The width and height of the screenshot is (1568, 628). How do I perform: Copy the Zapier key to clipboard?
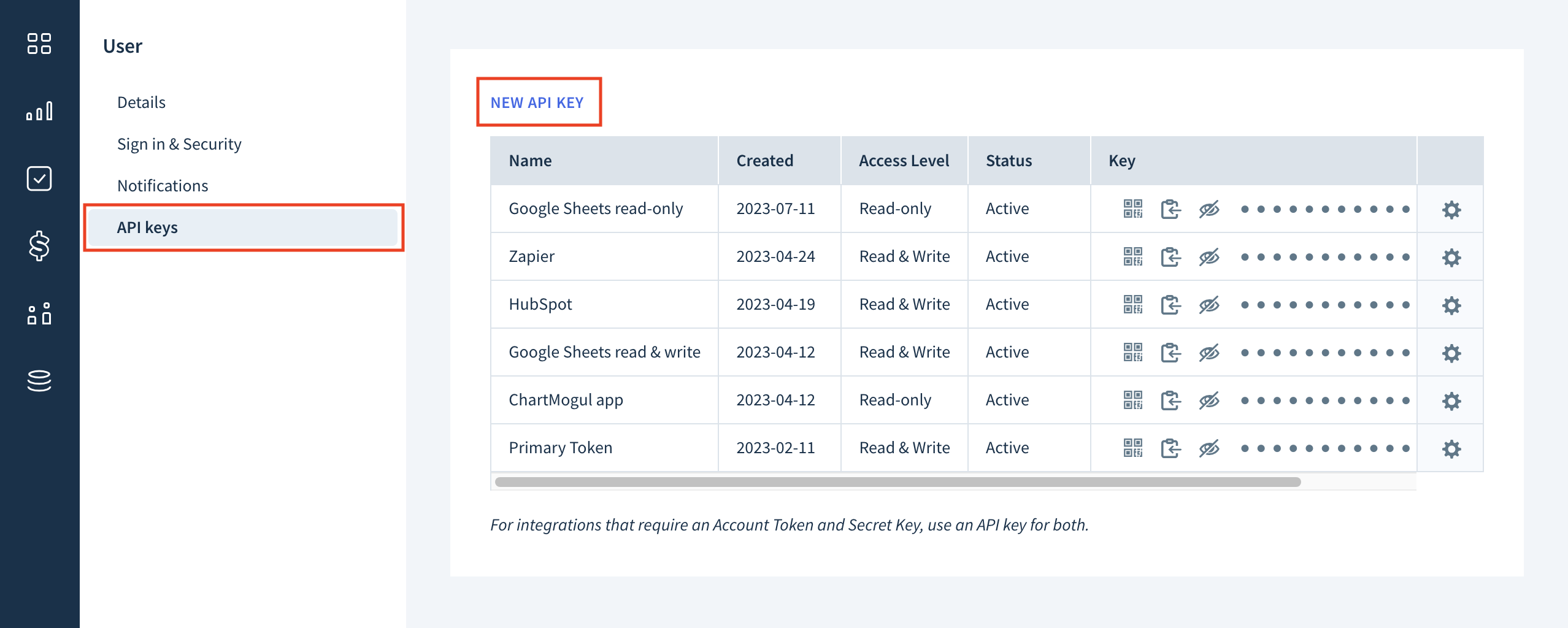click(x=1170, y=257)
